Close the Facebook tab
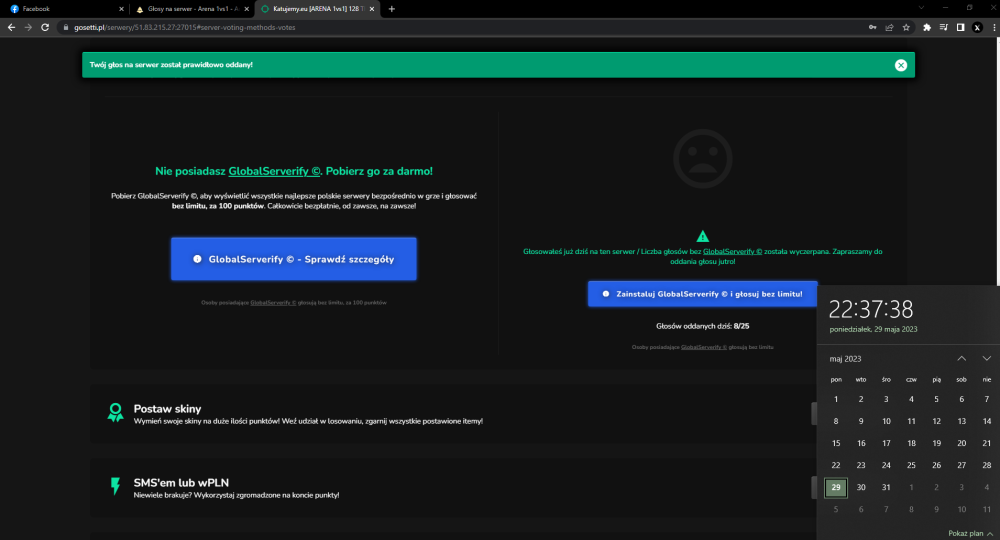1000x540 pixels. tap(121, 9)
